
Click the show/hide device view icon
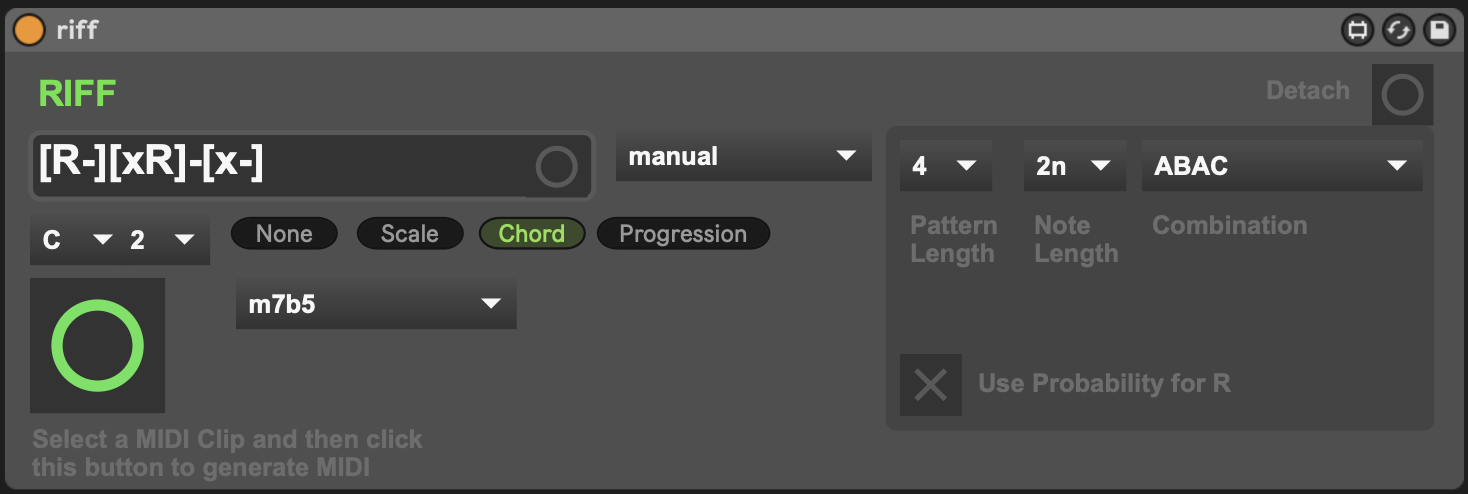point(1357,30)
